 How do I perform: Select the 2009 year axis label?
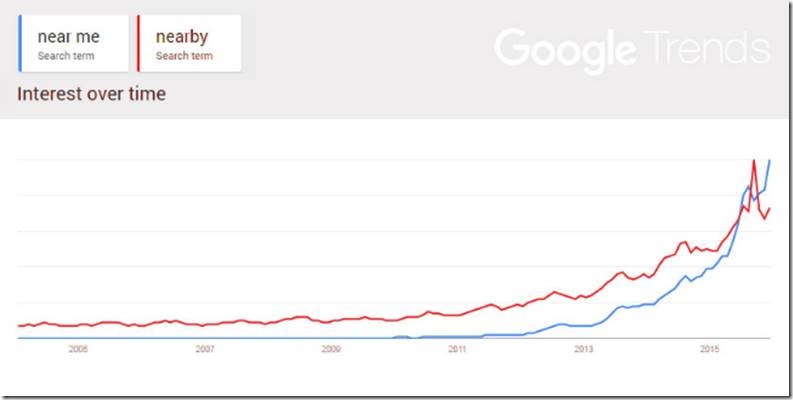coord(331,350)
